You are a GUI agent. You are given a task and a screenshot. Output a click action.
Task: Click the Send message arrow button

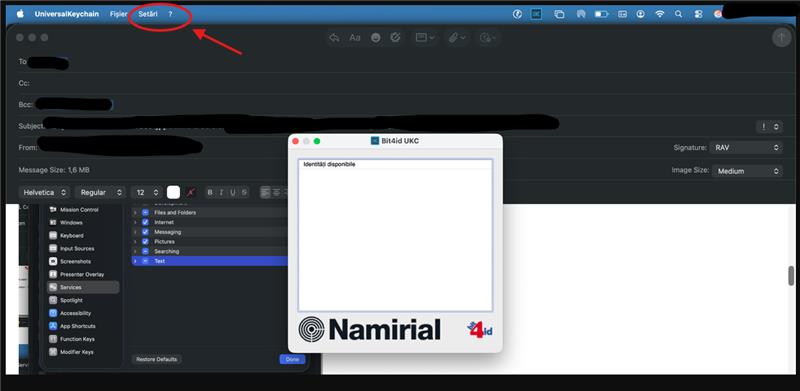point(781,38)
